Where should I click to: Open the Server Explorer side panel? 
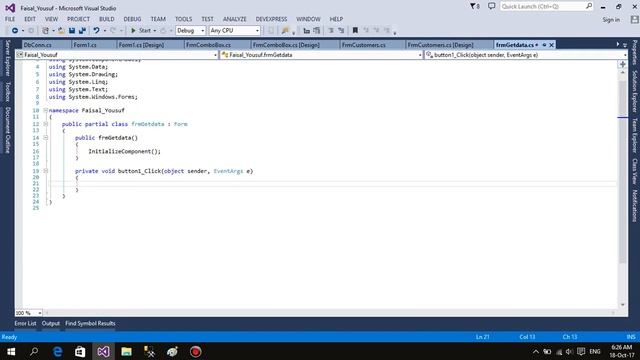coord(7,58)
